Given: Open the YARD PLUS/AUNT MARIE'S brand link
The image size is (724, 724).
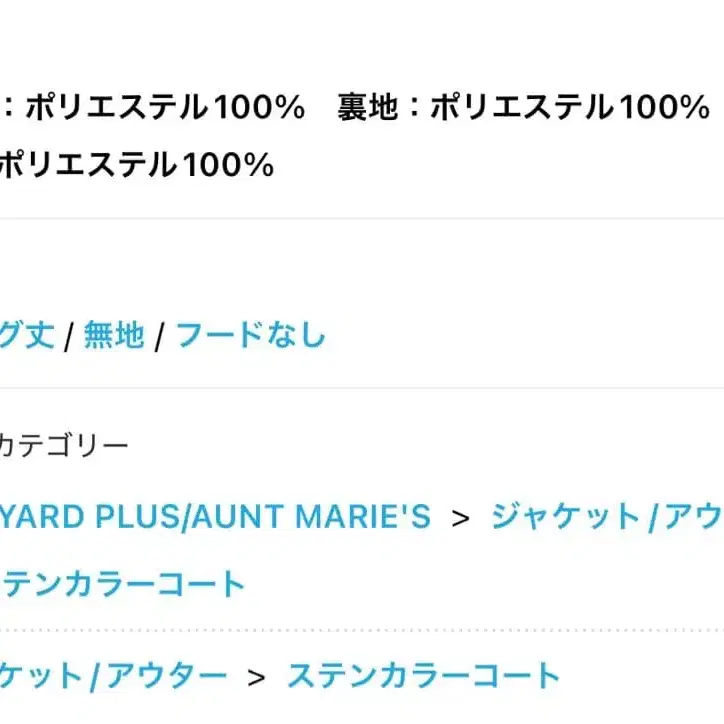Looking at the screenshot, I should [215, 516].
